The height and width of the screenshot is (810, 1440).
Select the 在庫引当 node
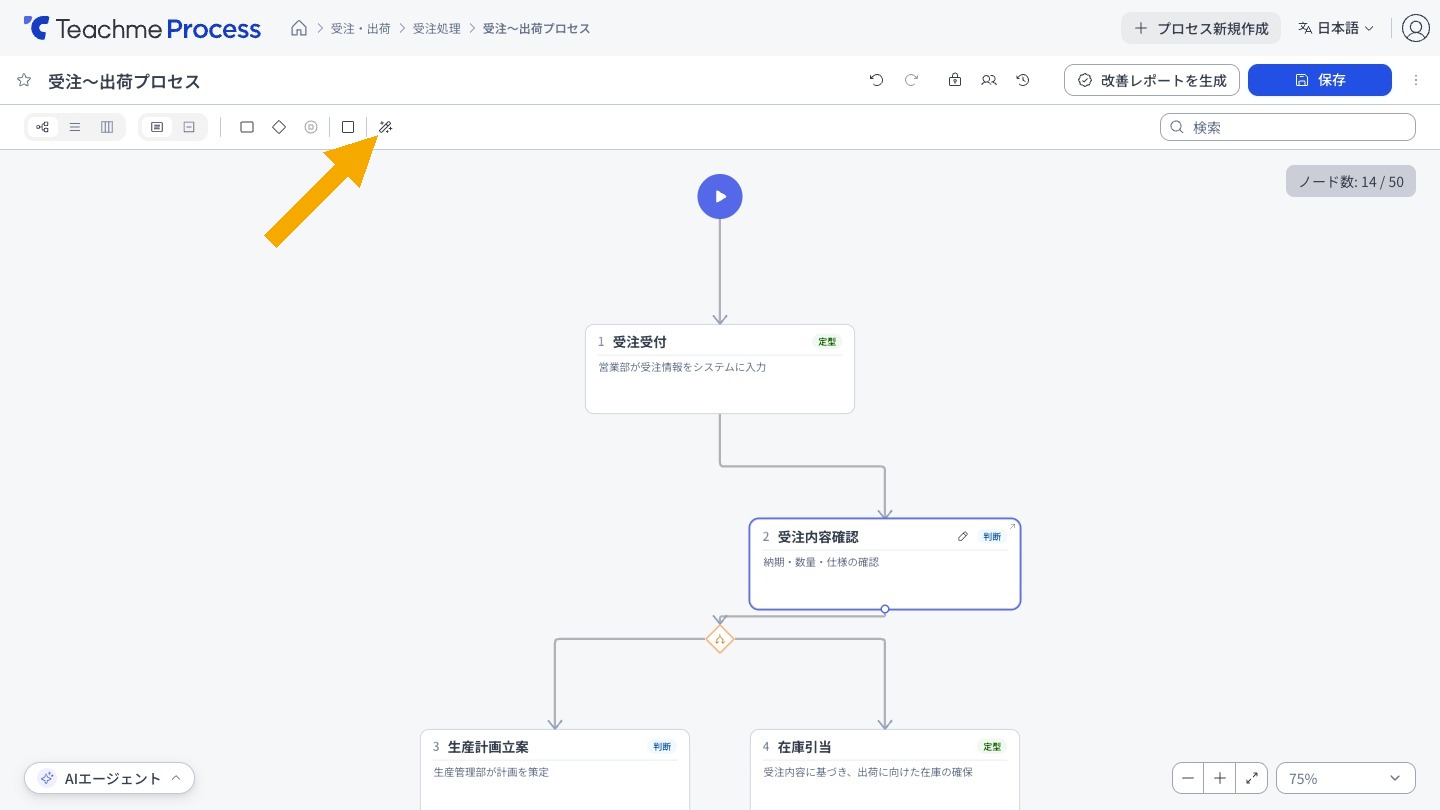point(885,769)
